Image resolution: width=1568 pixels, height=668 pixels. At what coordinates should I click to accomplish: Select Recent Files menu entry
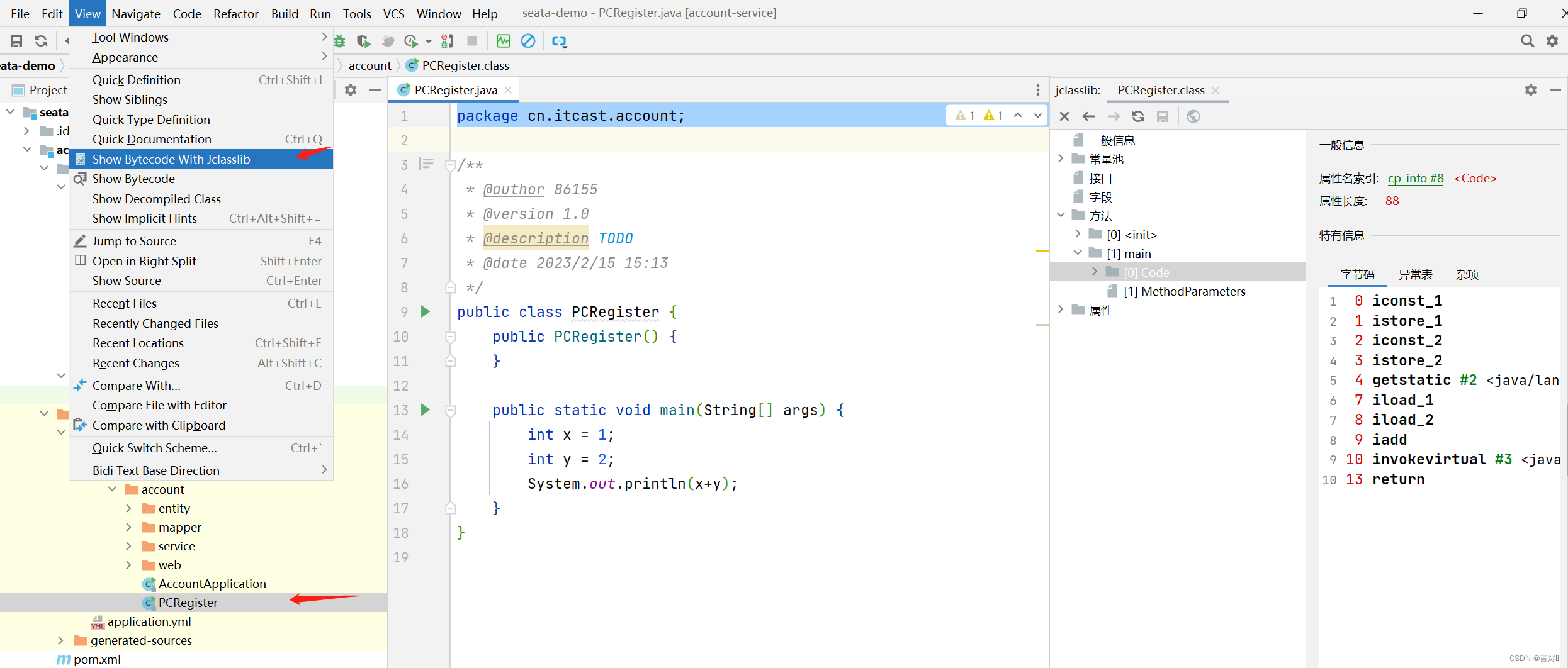pos(201,303)
